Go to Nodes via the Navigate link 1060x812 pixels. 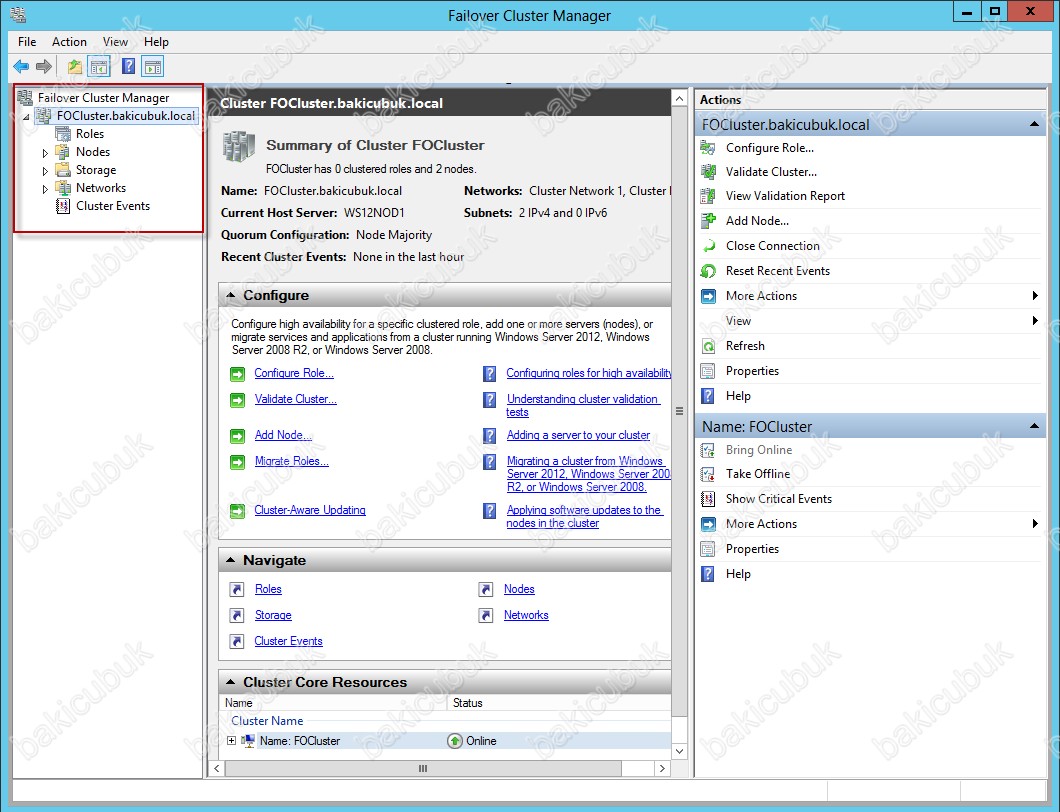[x=519, y=590]
